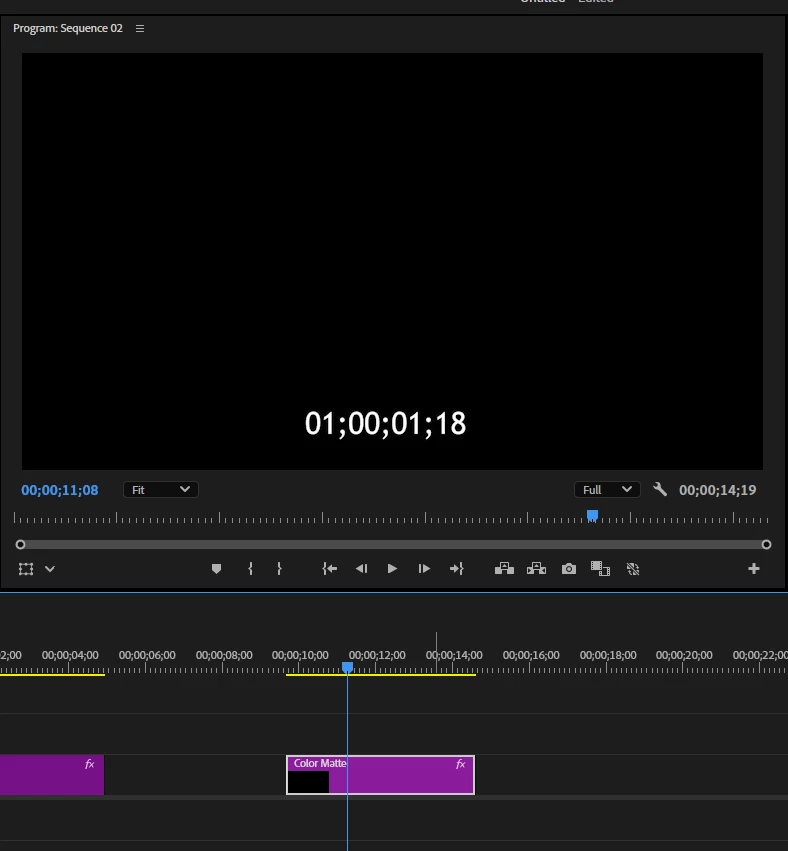
Task: Click Go to In point button
Action: (x=329, y=569)
